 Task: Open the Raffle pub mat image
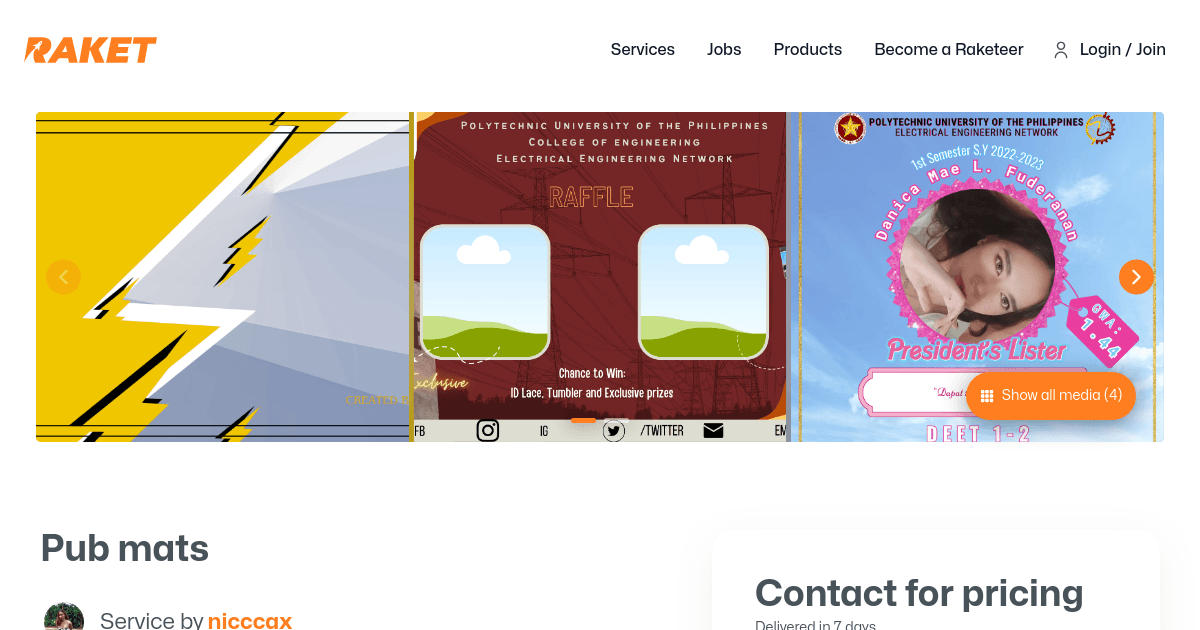click(600, 277)
